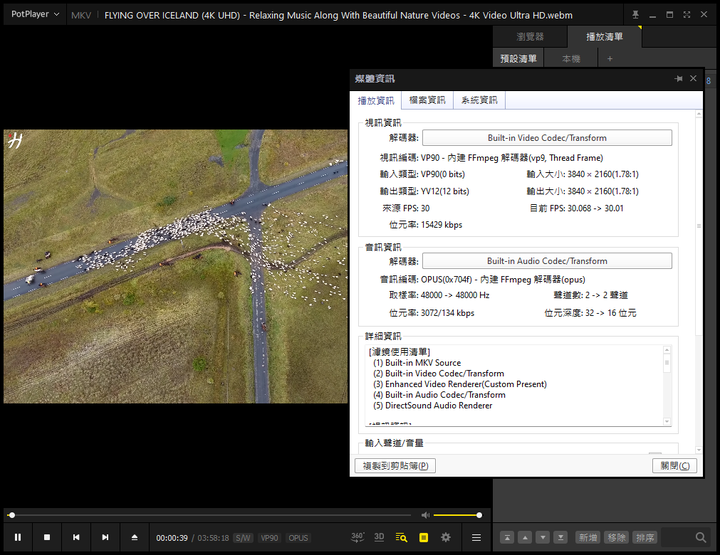Click 移除 remove button in playlist
Screen dimensions: 720x555
(616, 538)
